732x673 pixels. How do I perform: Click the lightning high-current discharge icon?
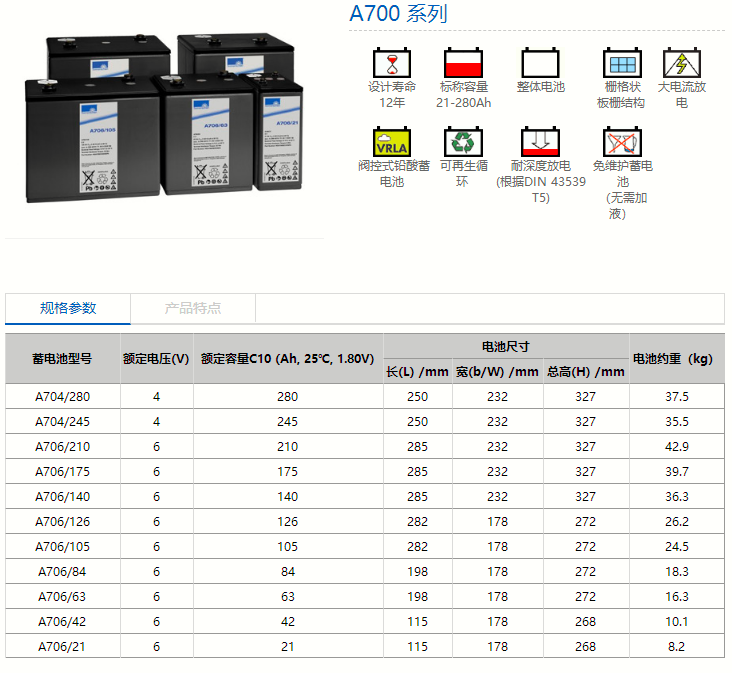pyautogui.click(x=682, y=63)
